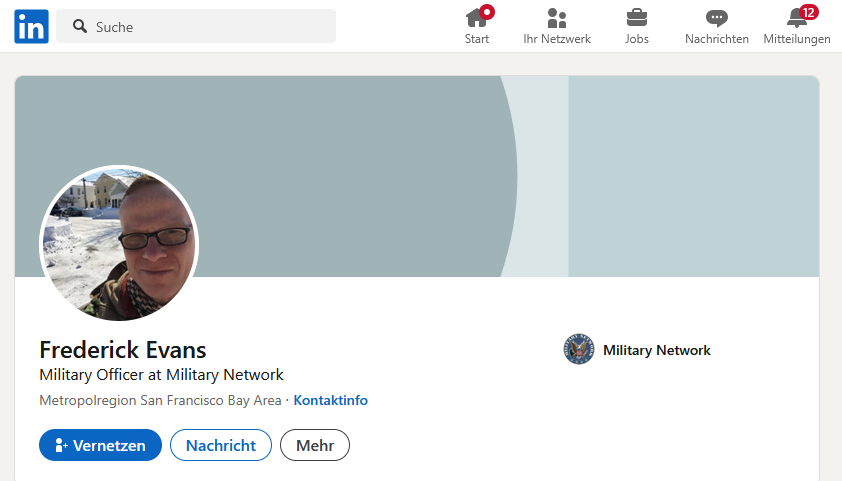Open Nachrichten chat bubble icon
Image resolution: width=842 pixels, height=481 pixels.
click(716, 18)
